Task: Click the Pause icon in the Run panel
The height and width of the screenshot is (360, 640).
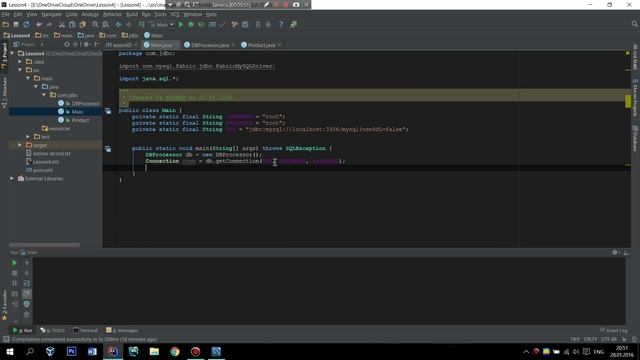Action: point(14,283)
